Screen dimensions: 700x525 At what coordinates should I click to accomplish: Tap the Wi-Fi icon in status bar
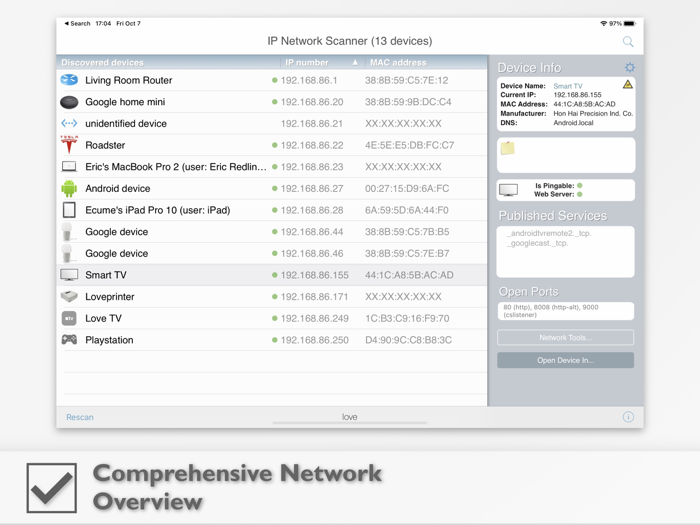[604, 23]
